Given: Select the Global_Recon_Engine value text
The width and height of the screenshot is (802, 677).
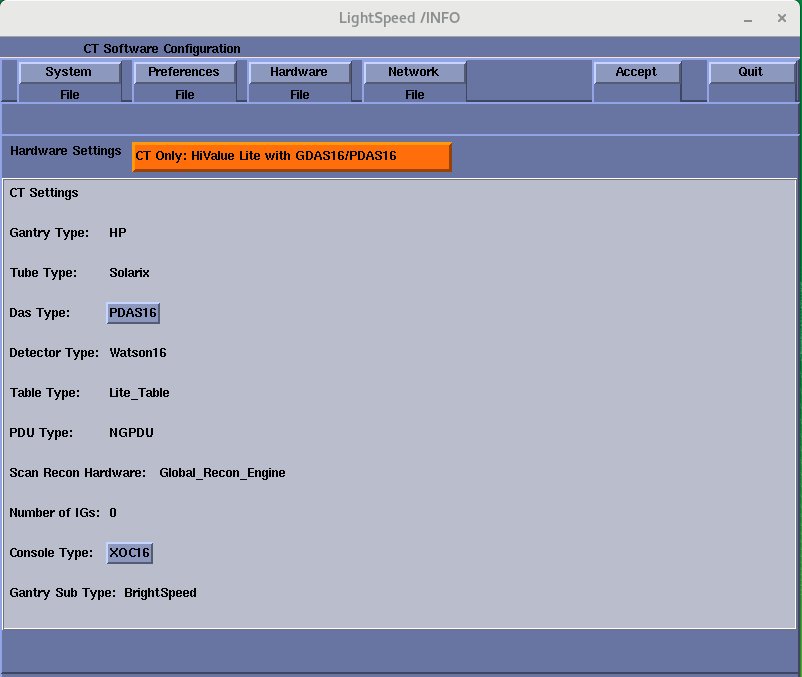Looking at the screenshot, I should point(222,473).
